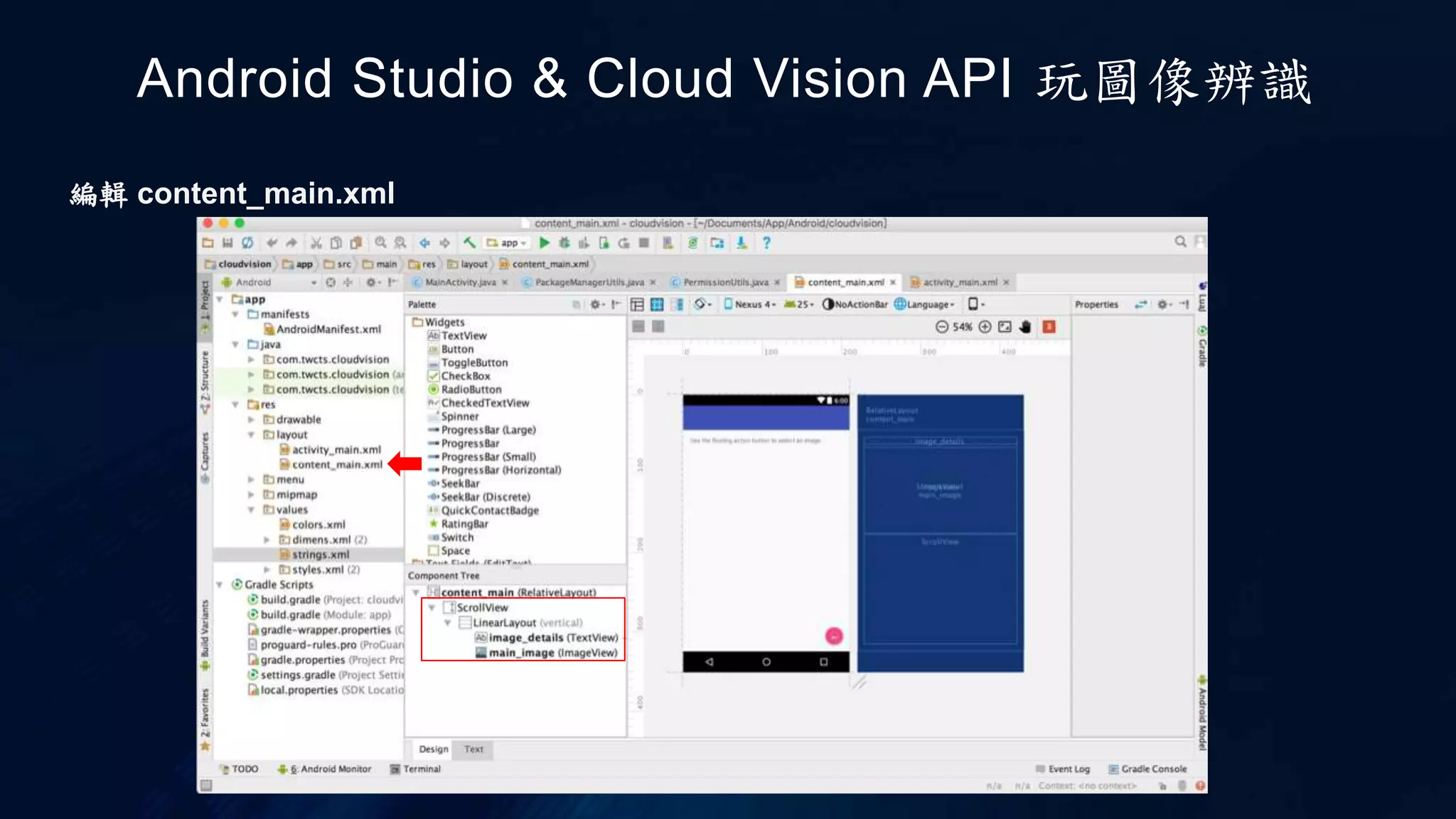Viewport: 1456px width, 819px height.
Task: Select content_main.xml in project tree
Action: pos(337,465)
